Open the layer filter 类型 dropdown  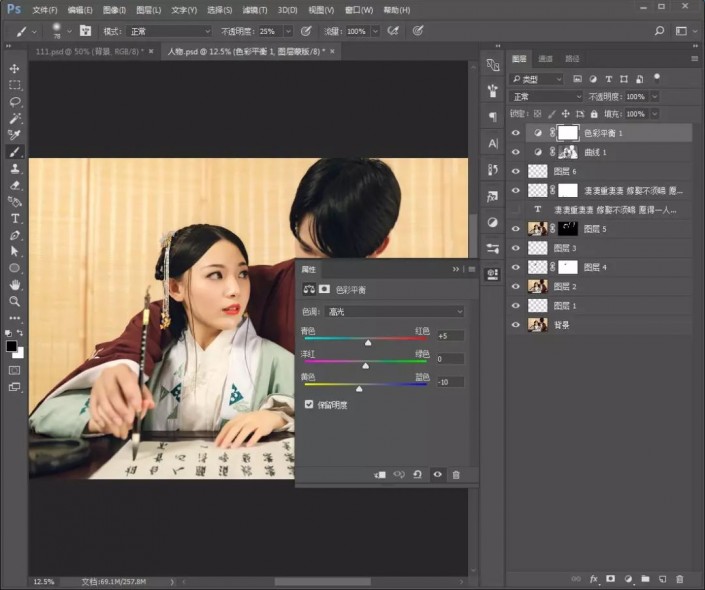pos(536,79)
